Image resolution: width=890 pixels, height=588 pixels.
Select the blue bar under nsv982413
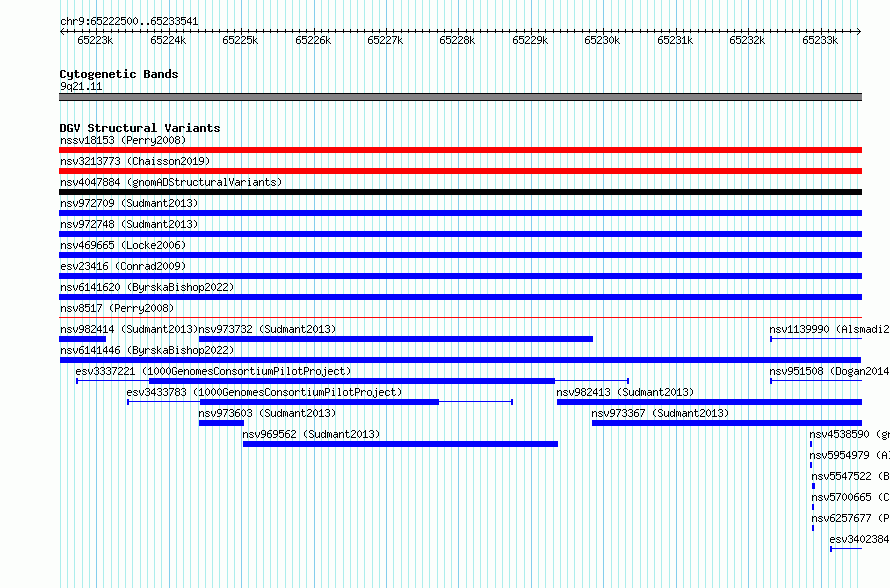(x=710, y=402)
